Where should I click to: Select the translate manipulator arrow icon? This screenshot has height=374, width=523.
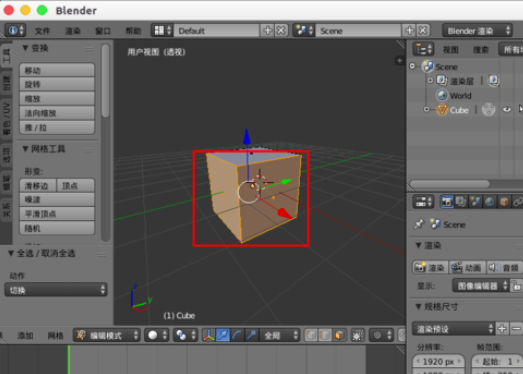(223, 335)
